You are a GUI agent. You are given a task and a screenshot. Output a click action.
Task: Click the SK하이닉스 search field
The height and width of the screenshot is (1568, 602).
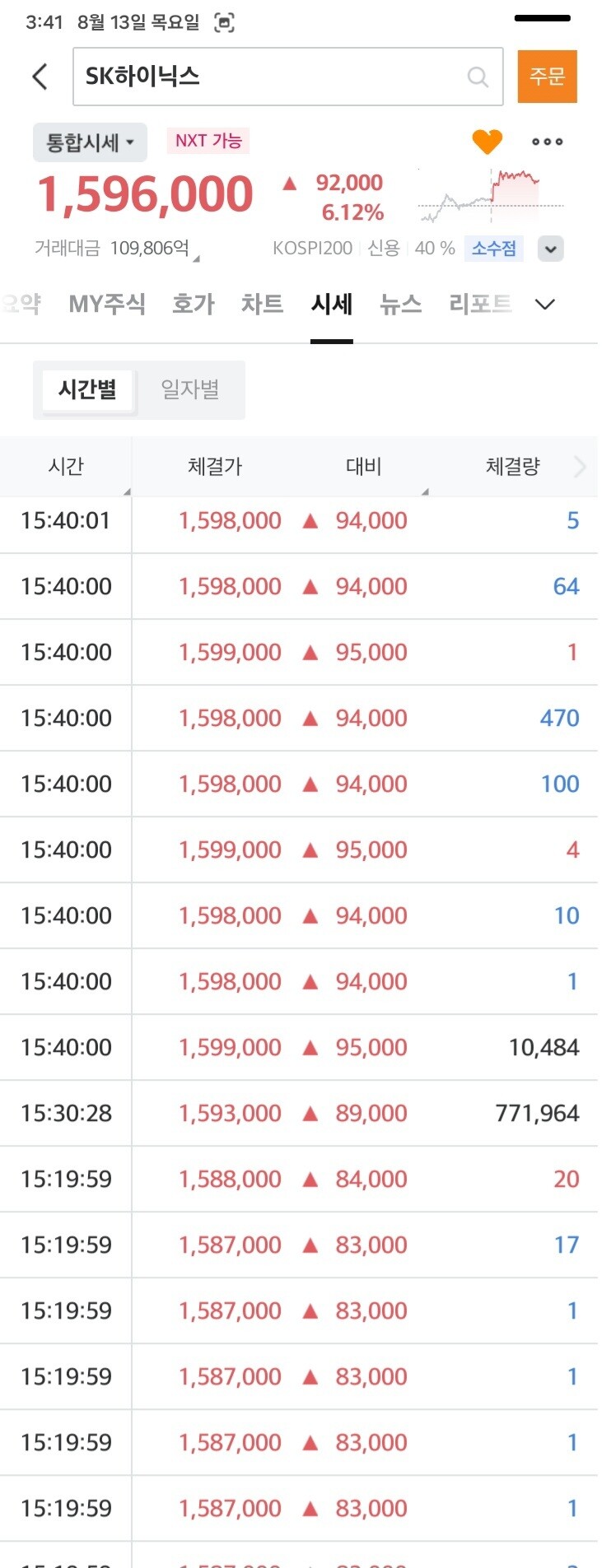(x=288, y=77)
